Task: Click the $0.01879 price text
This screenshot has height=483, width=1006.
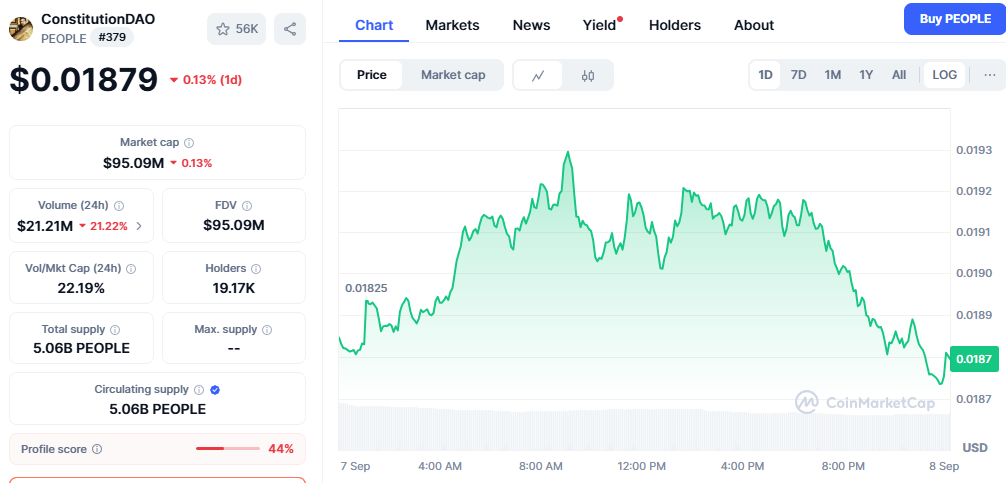Action: pyautogui.click(x=83, y=80)
